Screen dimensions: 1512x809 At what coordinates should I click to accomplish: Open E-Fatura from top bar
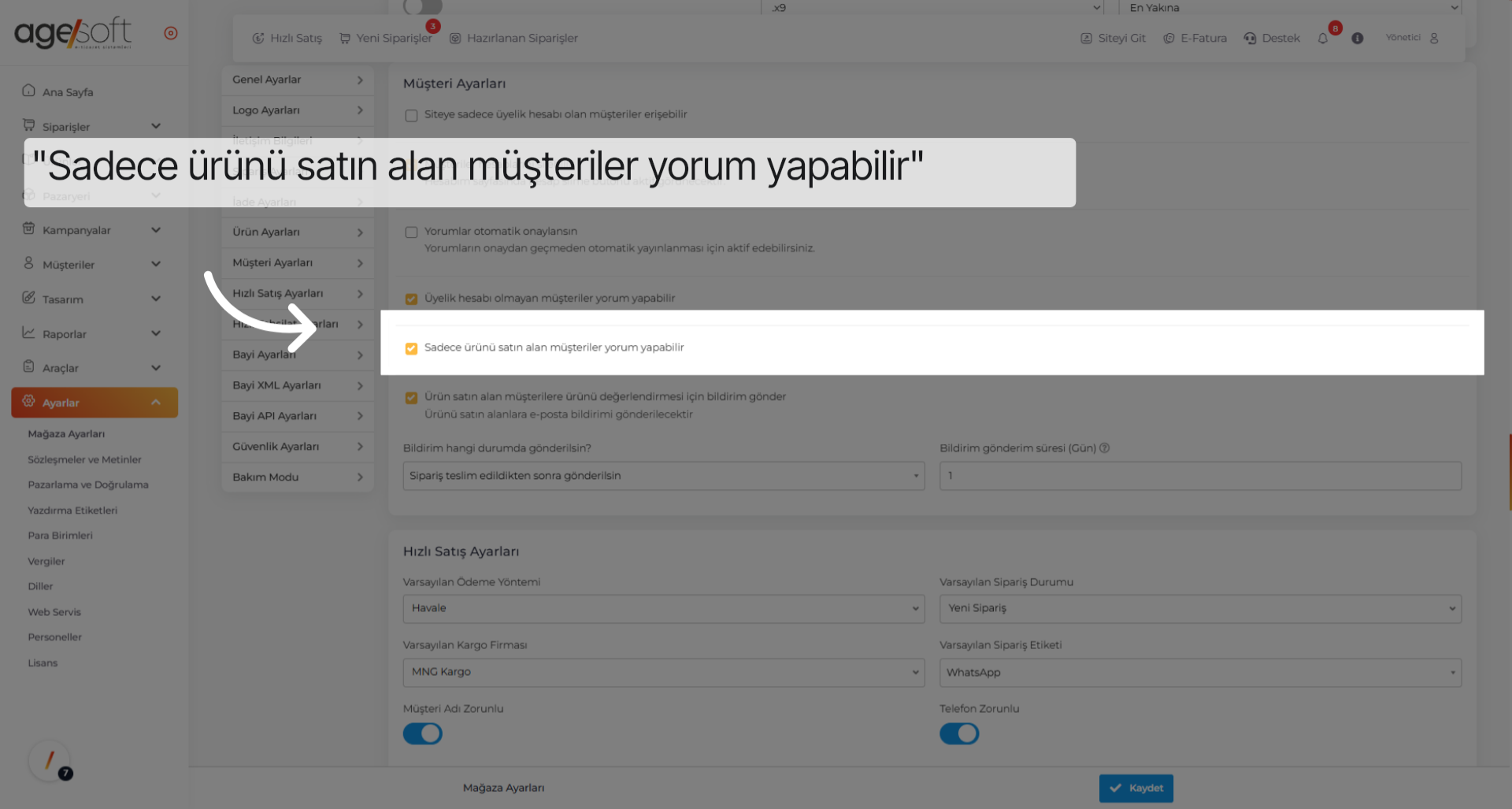1195,38
